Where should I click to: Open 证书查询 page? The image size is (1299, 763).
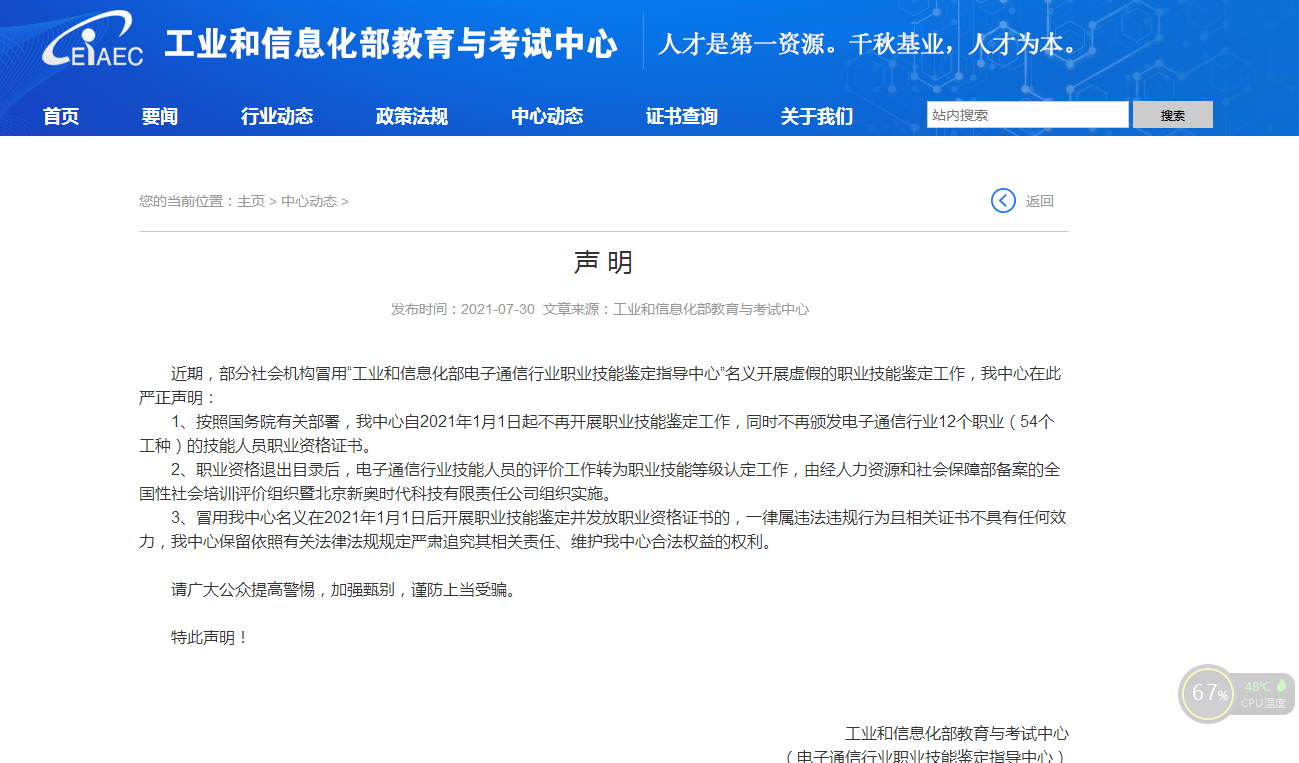click(682, 116)
